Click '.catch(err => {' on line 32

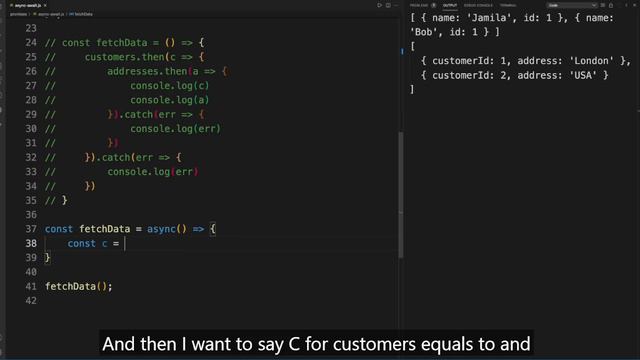(138, 158)
